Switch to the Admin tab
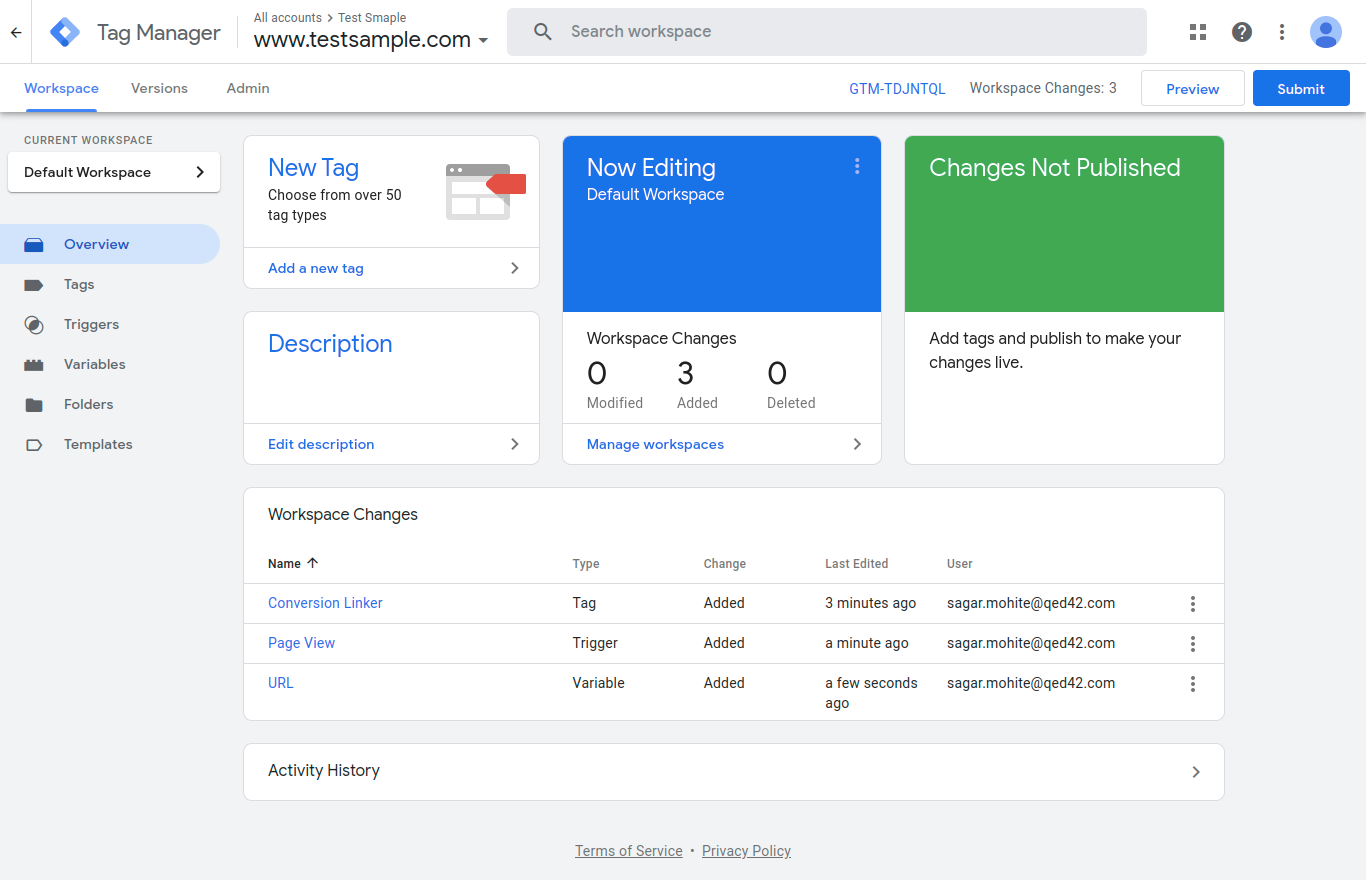 (247, 88)
